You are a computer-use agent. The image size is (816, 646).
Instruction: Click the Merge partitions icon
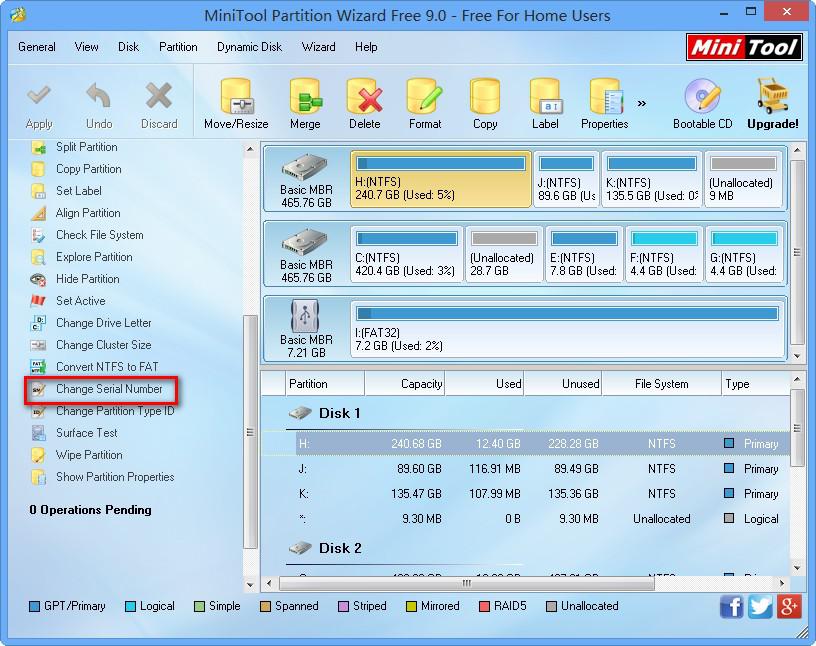[305, 100]
